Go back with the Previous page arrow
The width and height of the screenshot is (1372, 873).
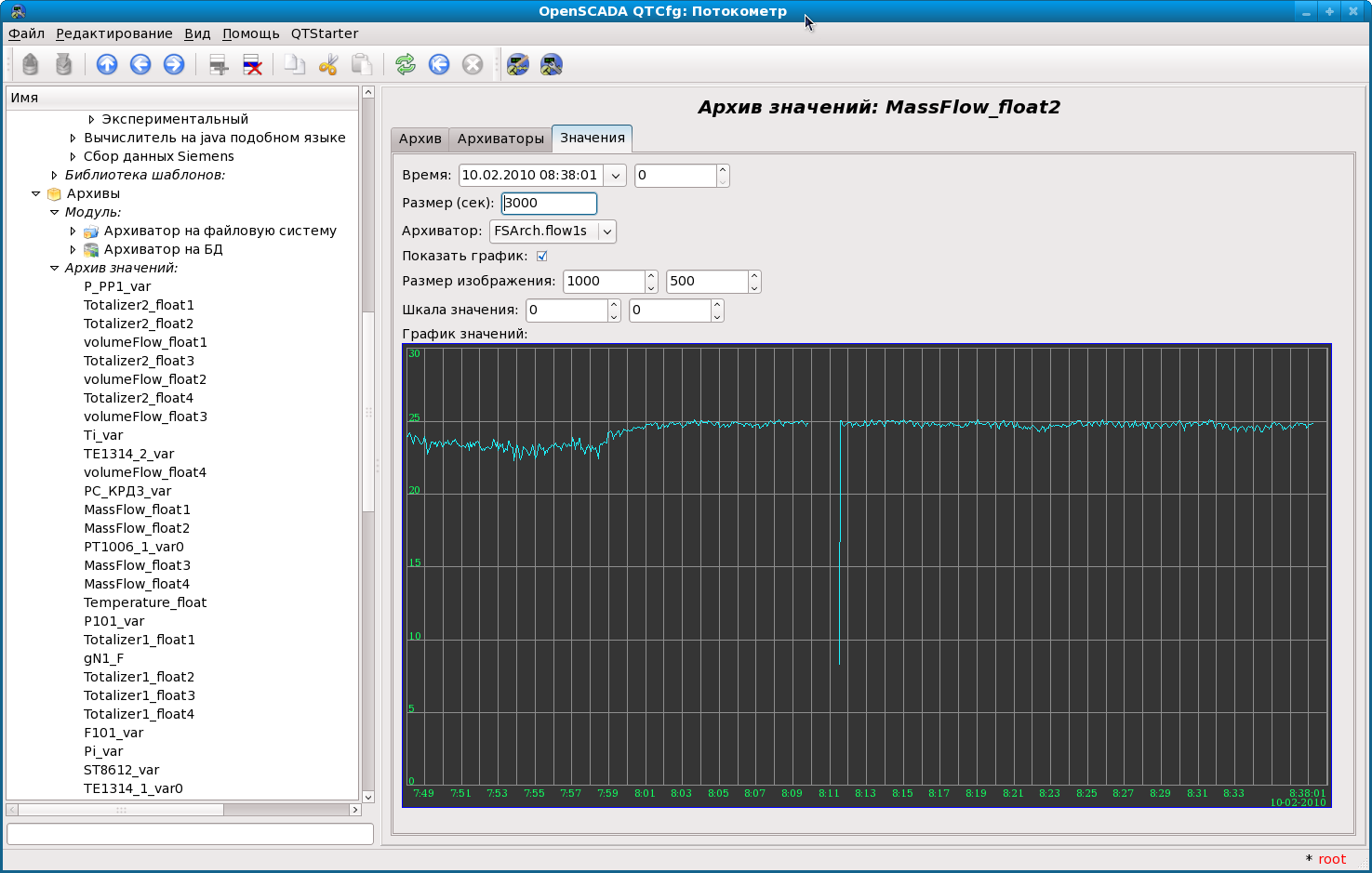pos(140,64)
